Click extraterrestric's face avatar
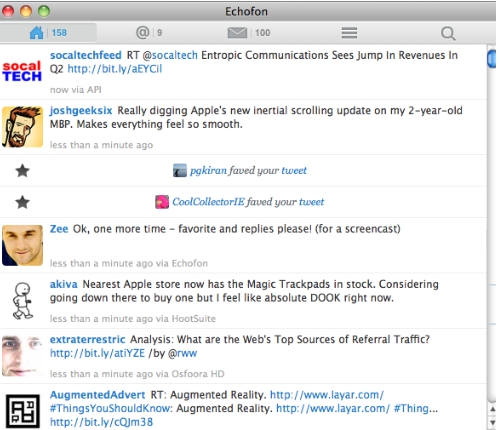This screenshot has width=500, height=430. tap(22, 356)
